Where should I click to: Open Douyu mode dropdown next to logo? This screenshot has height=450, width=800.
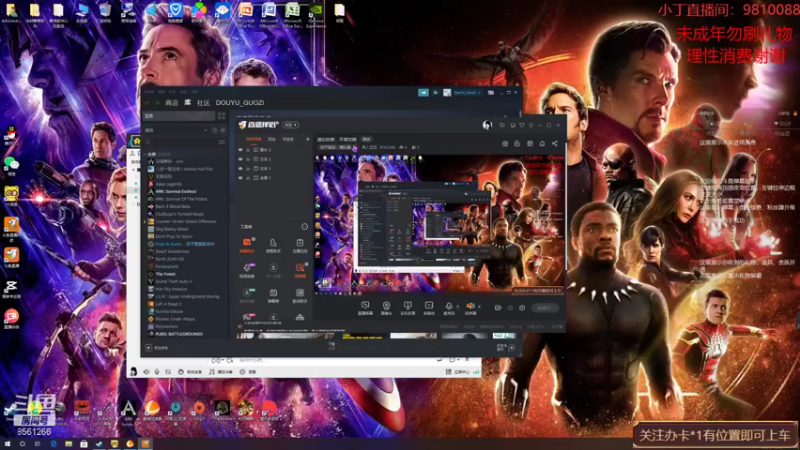pos(291,125)
